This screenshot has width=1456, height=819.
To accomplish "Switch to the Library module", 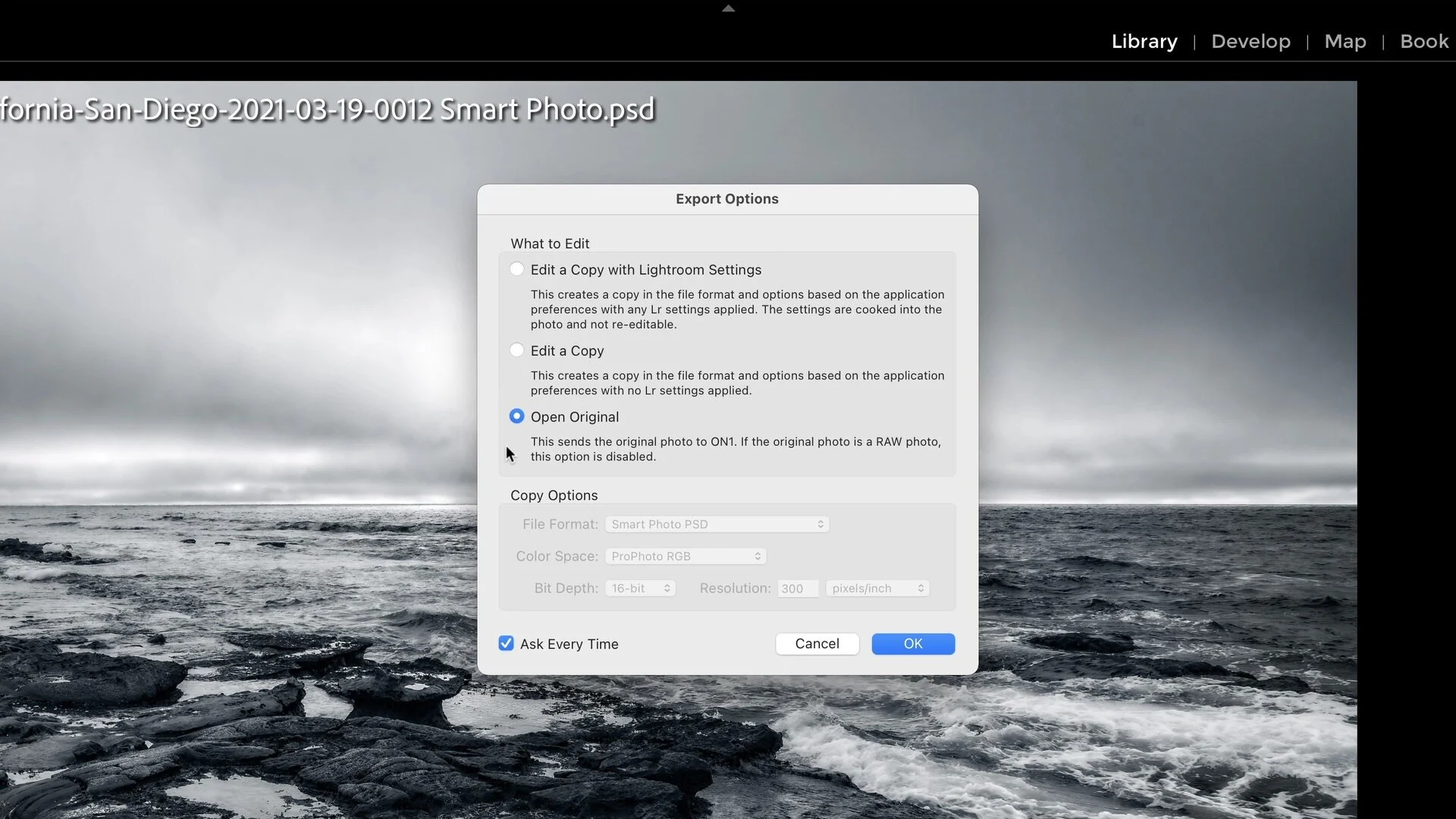I will click(1144, 42).
